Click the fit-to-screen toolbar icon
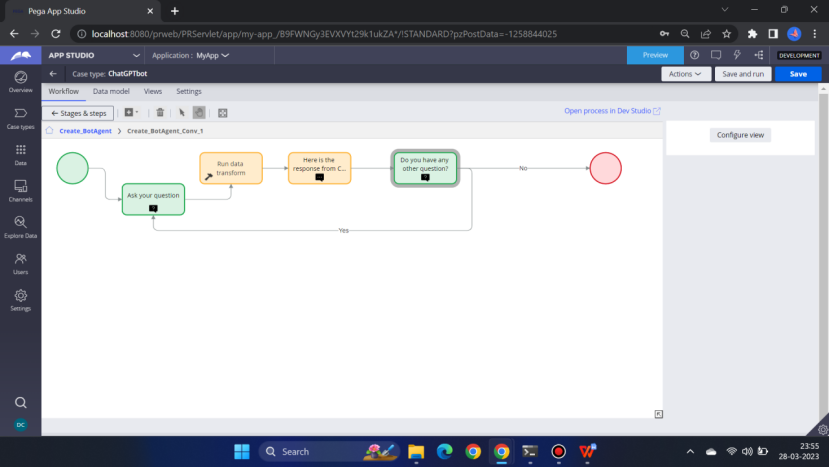The image size is (830, 467). pyautogui.click(x=223, y=113)
